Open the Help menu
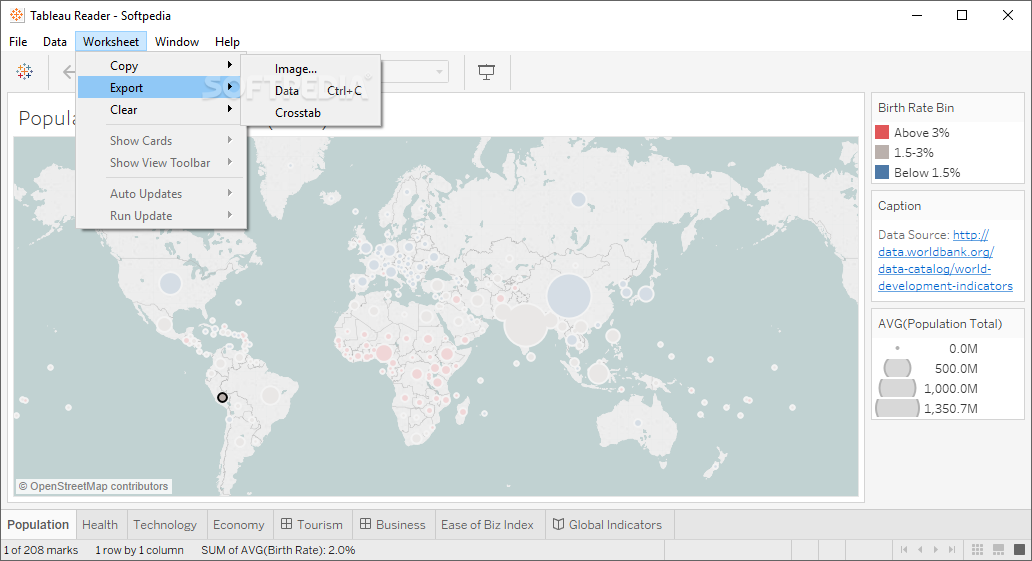The width and height of the screenshot is (1032, 561). click(227, 41)
